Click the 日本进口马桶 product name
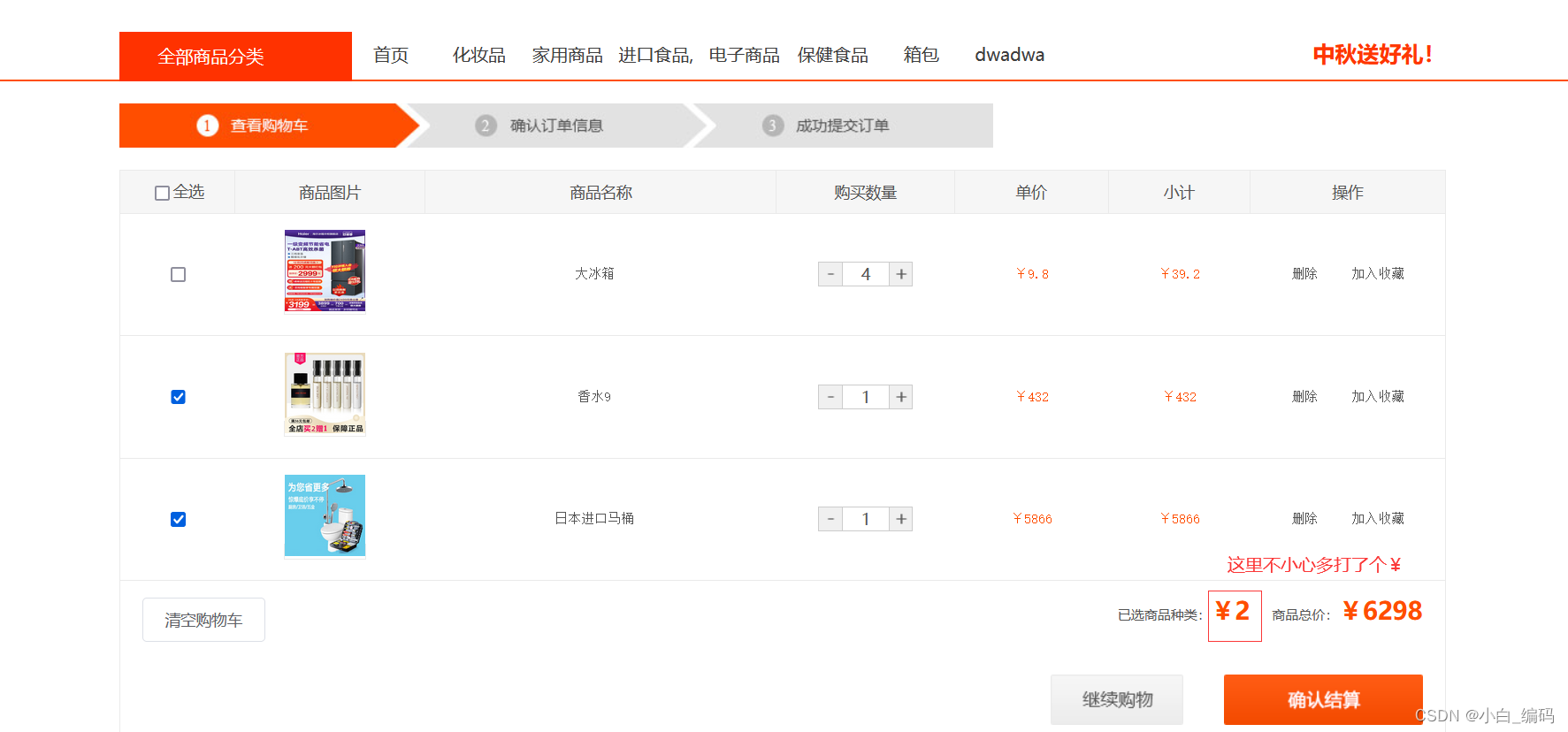The height and width of the screenshot is (732, 1568). pos(594,519)
